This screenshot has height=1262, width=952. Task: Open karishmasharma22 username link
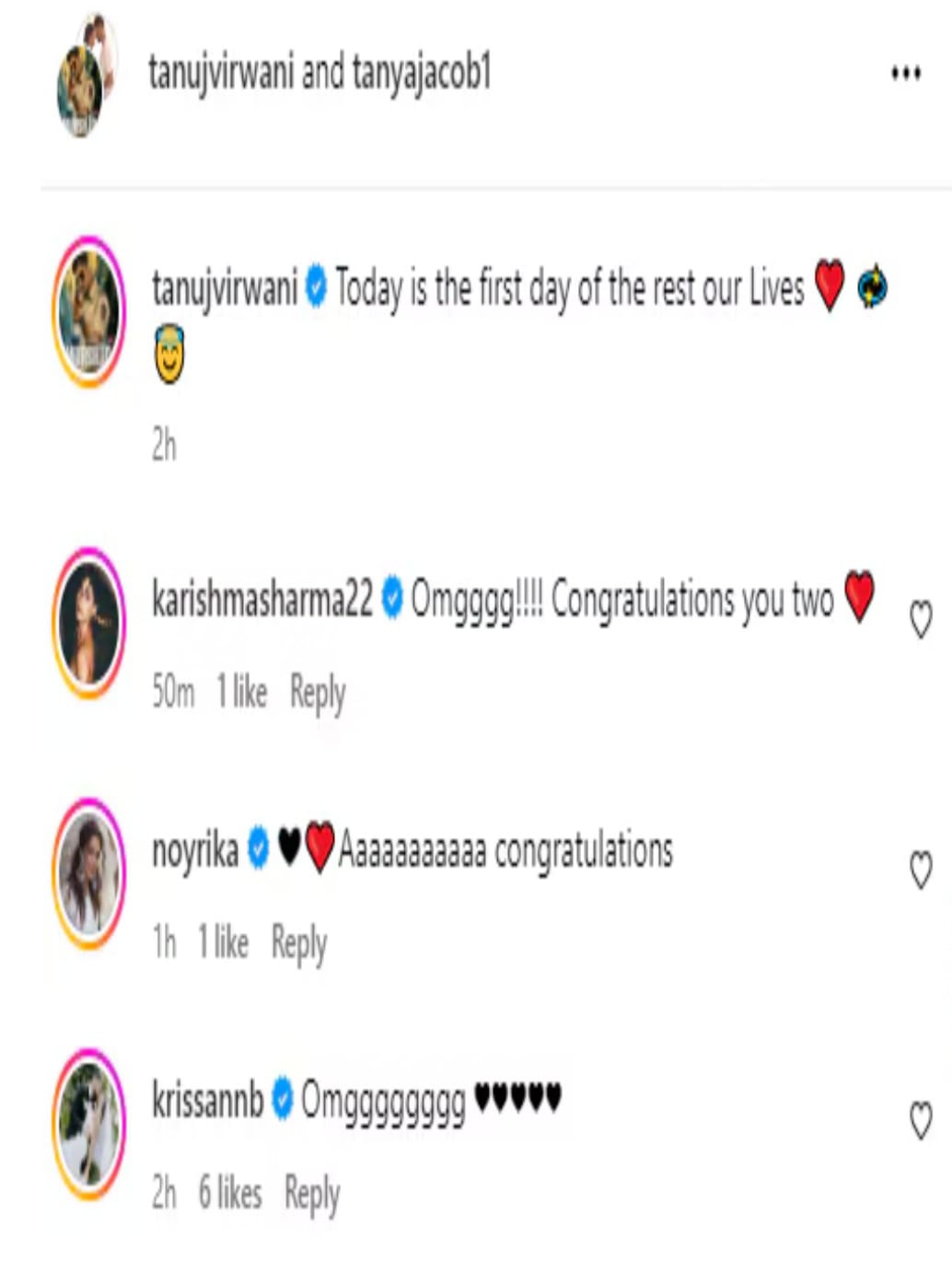[262, 600]
